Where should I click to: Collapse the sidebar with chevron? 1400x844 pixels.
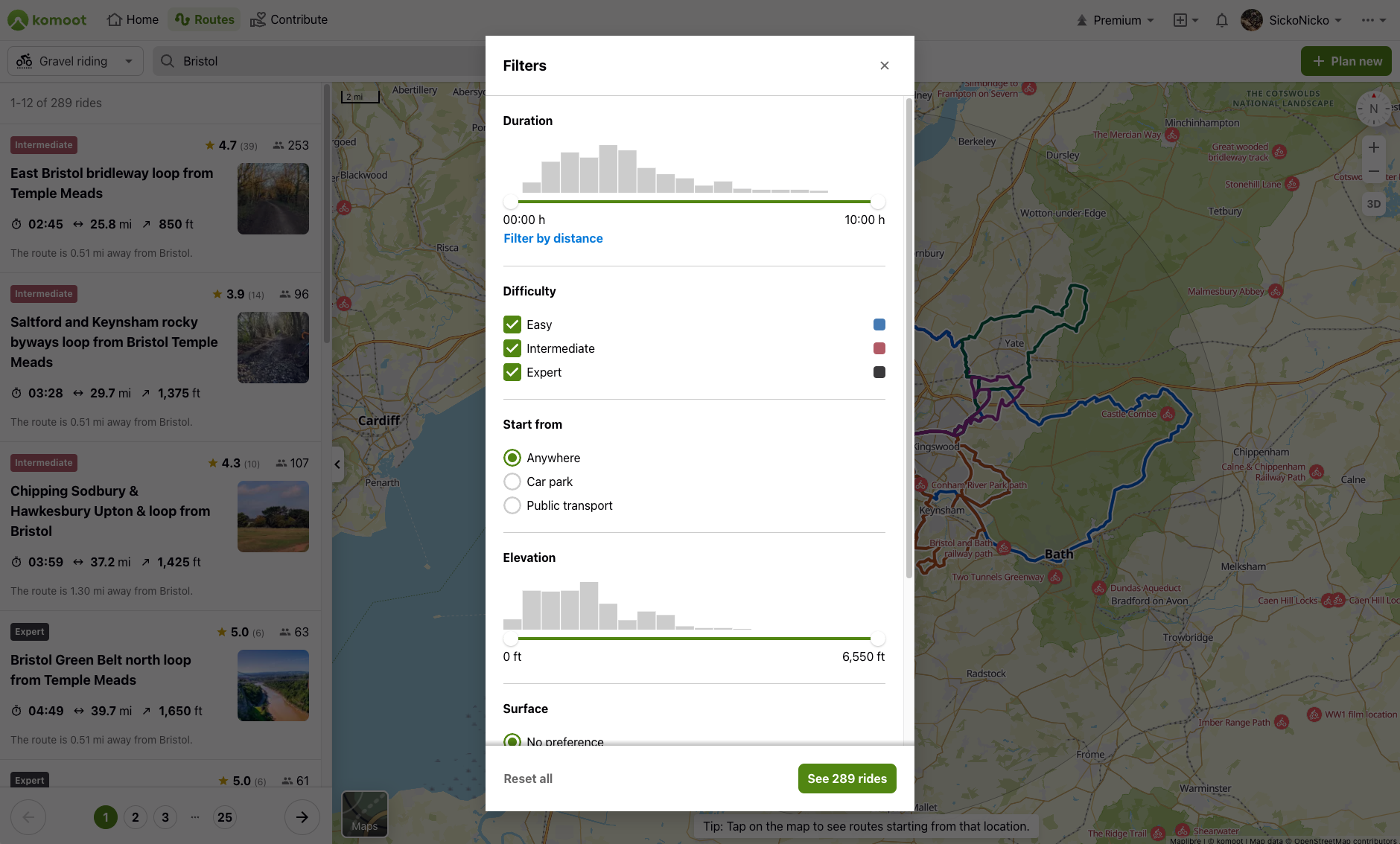(x=337, y=464)
